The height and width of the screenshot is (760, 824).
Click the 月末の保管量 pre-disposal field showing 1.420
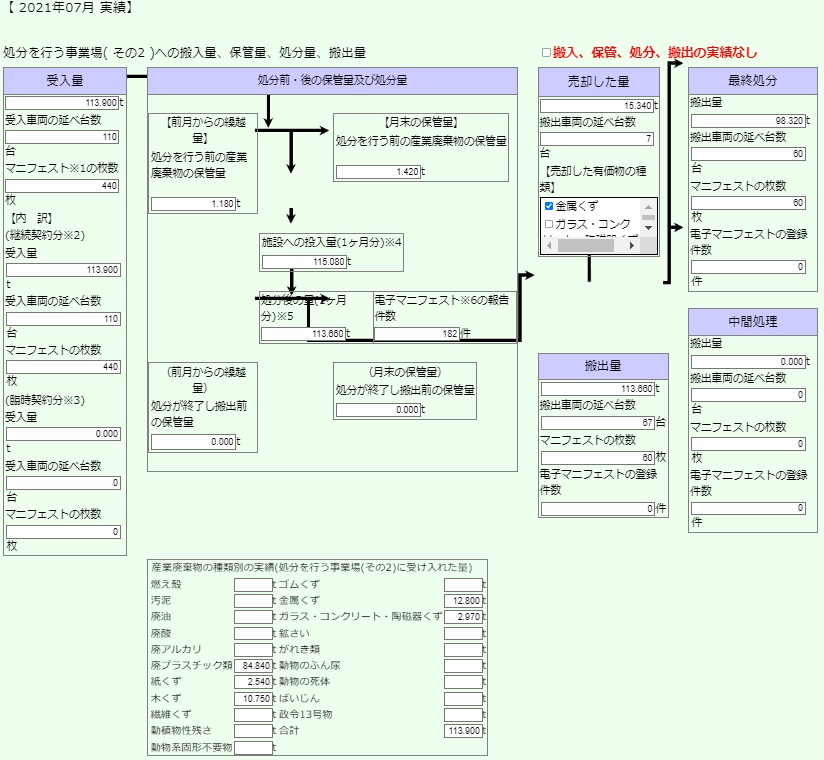tap(378, 171)
